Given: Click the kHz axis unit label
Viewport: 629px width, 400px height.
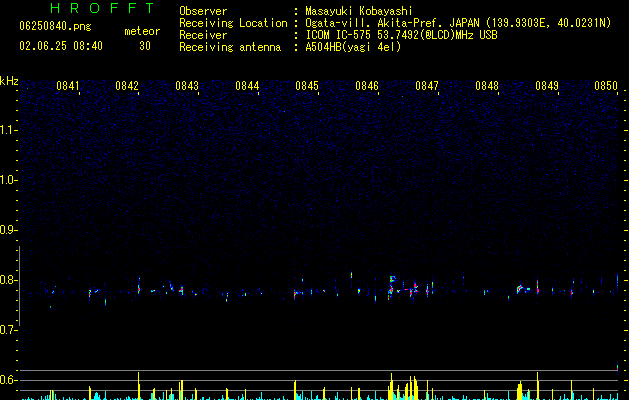Looking at the screenshot, I should pos(9,81).
